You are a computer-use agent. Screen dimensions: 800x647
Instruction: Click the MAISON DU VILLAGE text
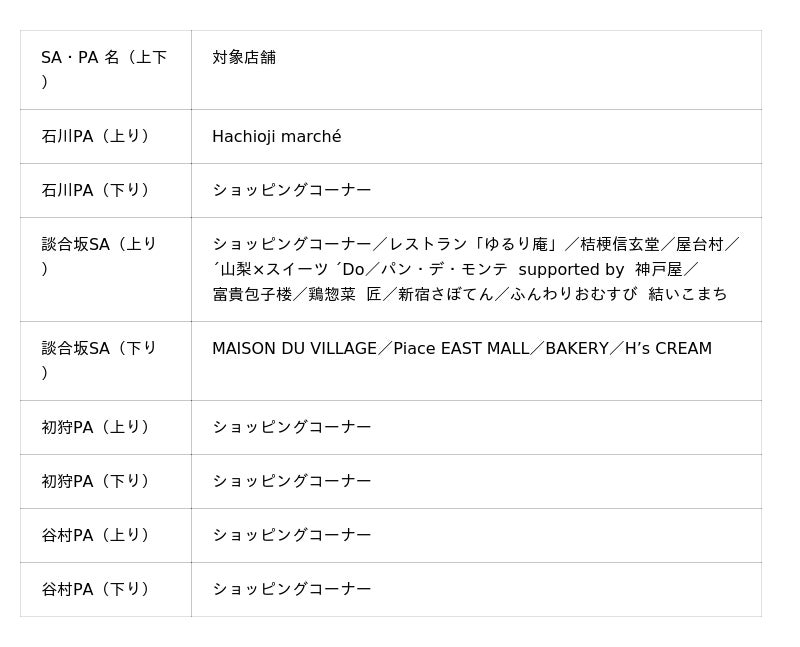294,349
